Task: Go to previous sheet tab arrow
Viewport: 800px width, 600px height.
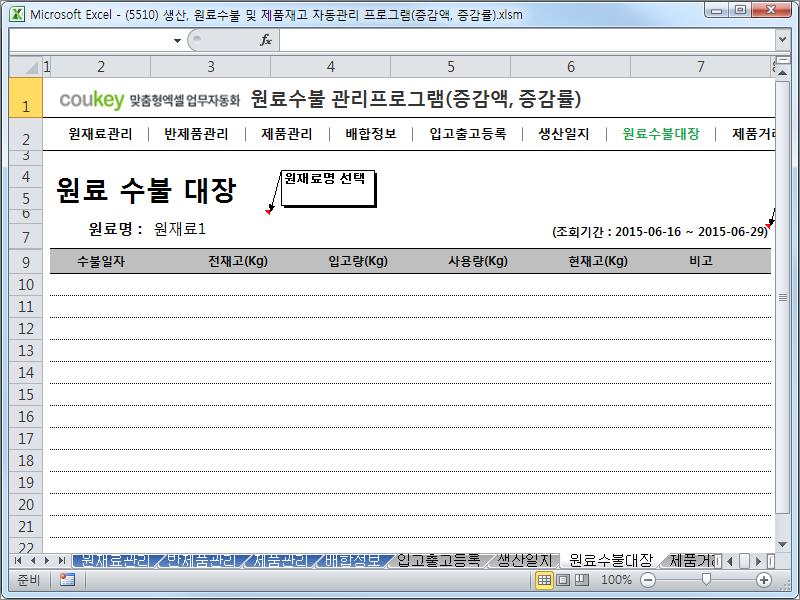Action: (33, 561)
